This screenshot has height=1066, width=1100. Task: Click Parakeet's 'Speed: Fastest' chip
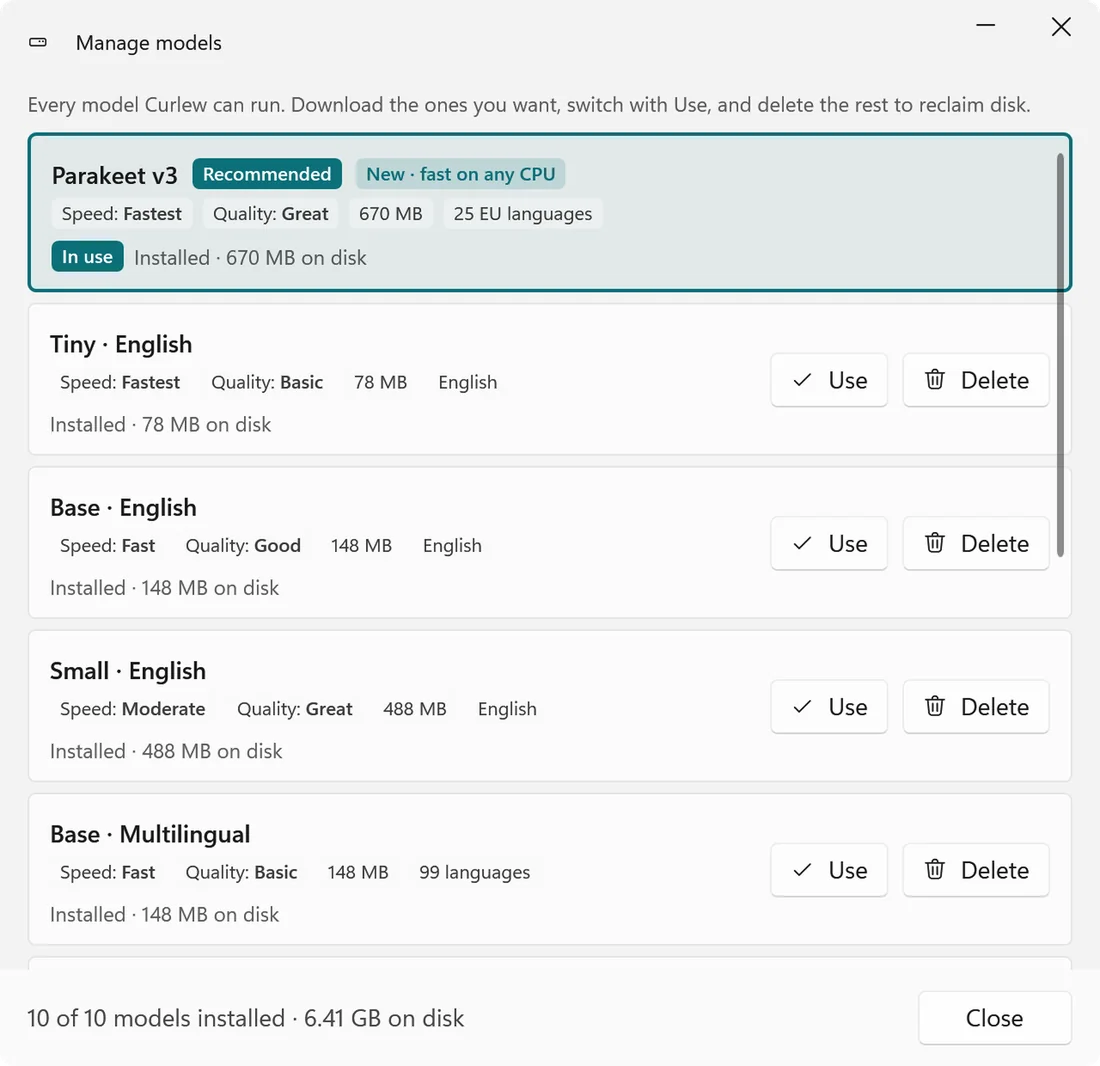pyautogui.click(x=121, y=214)
